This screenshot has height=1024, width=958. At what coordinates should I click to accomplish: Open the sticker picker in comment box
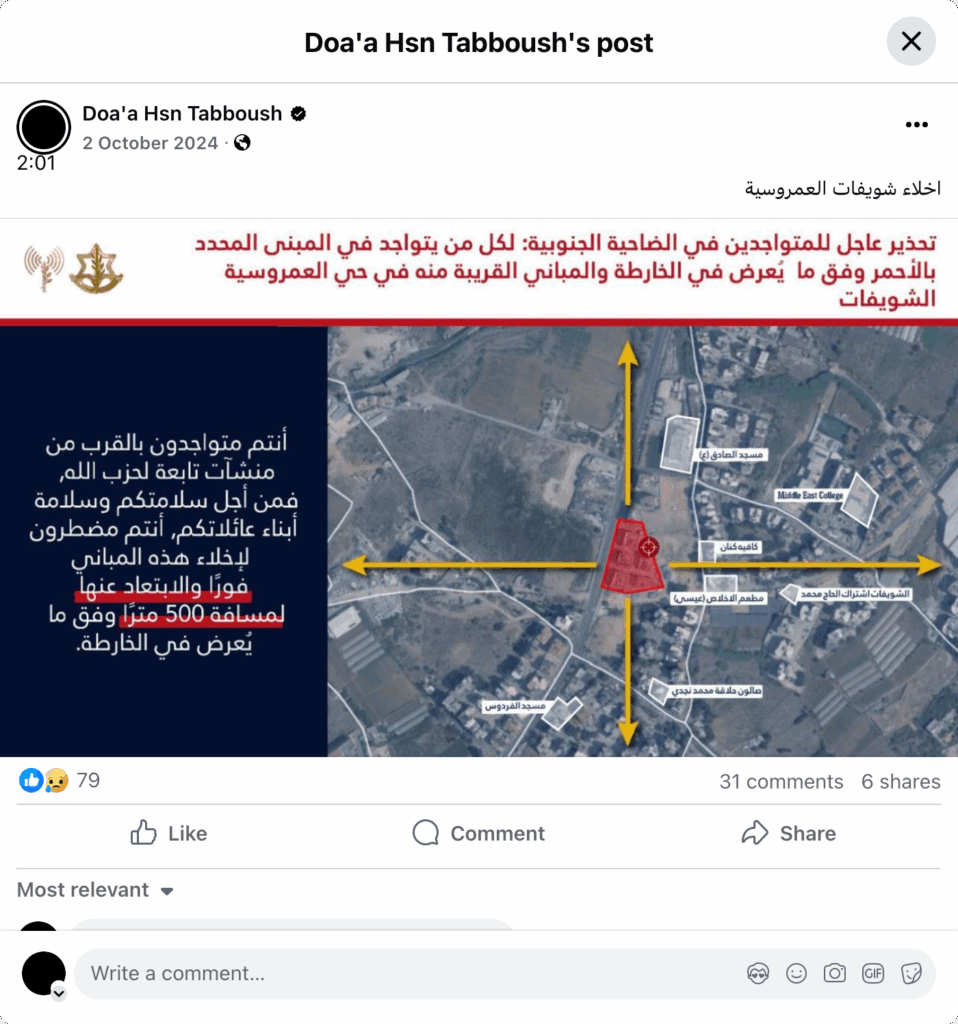click(x=912, y=974)
